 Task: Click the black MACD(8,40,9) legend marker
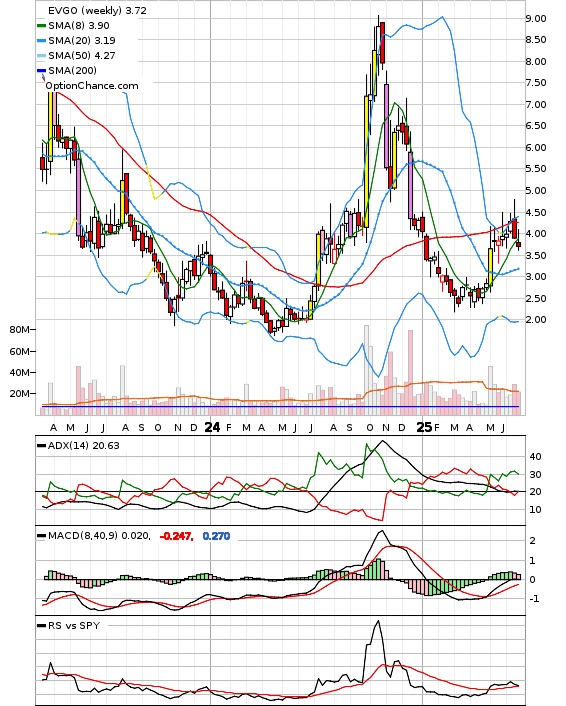tap(41, 536)
